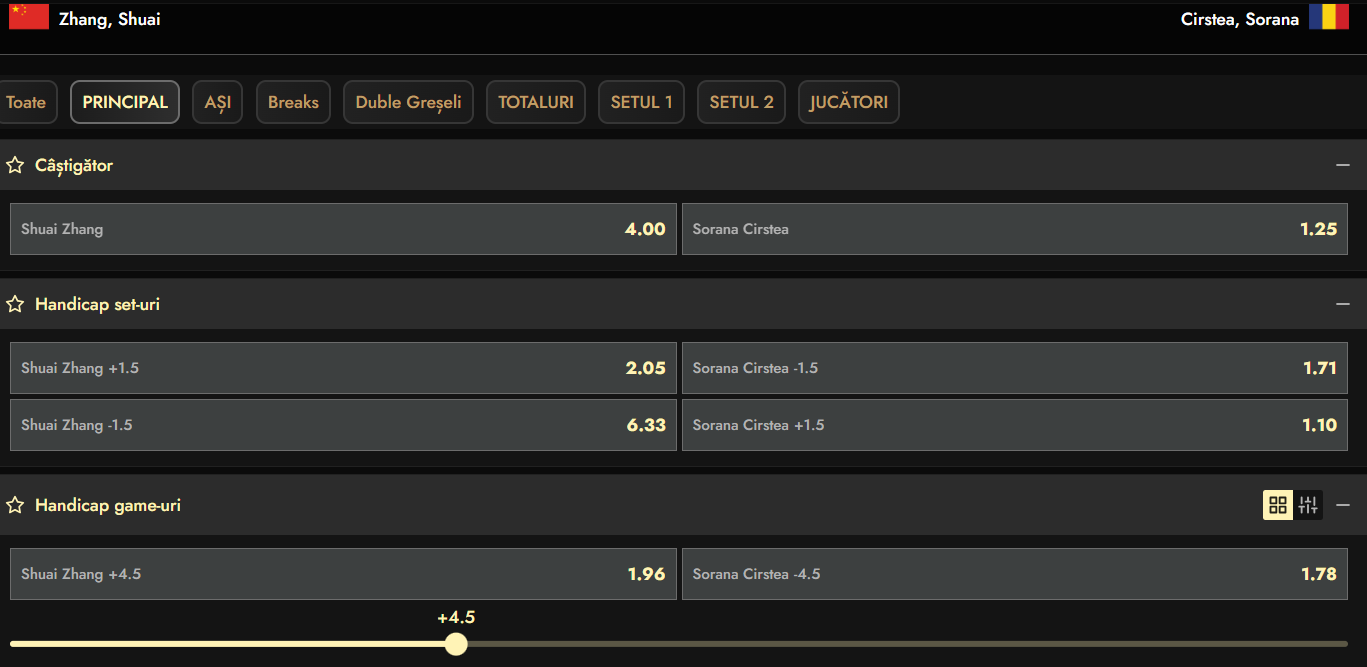
Task: Click star icon beside Handicap game-uri
Action: 15,505
